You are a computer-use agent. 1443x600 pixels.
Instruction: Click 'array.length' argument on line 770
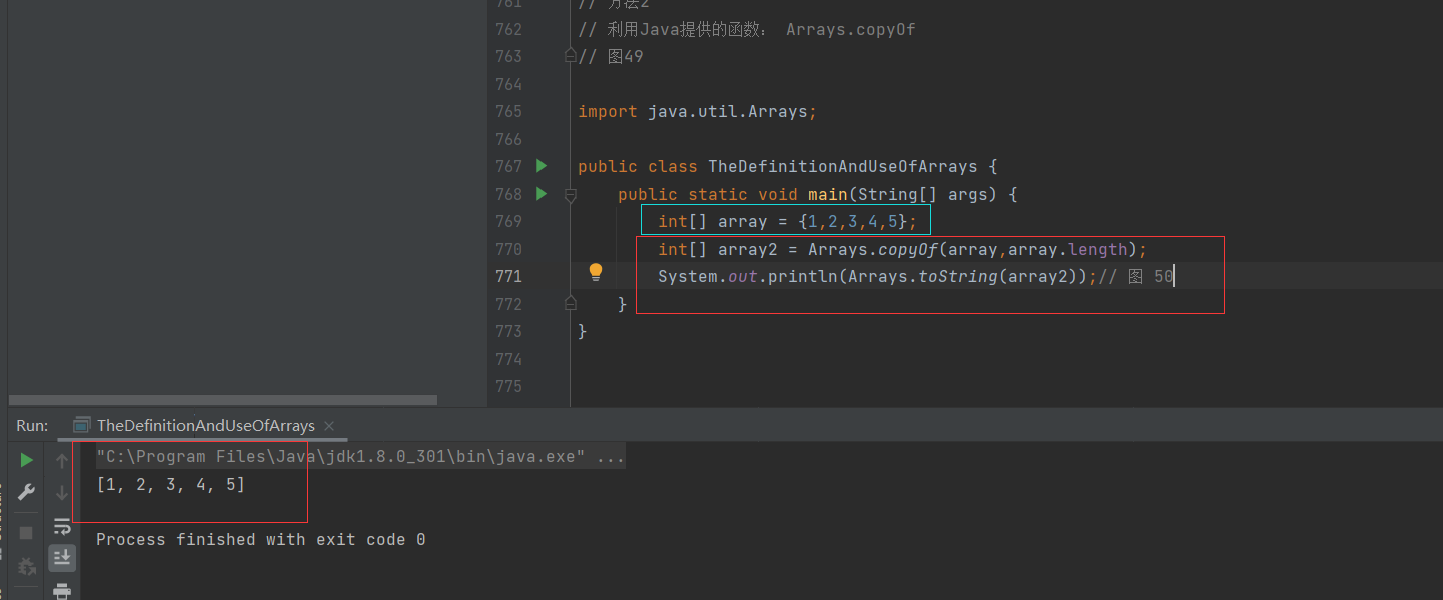tap(1068, 249)
